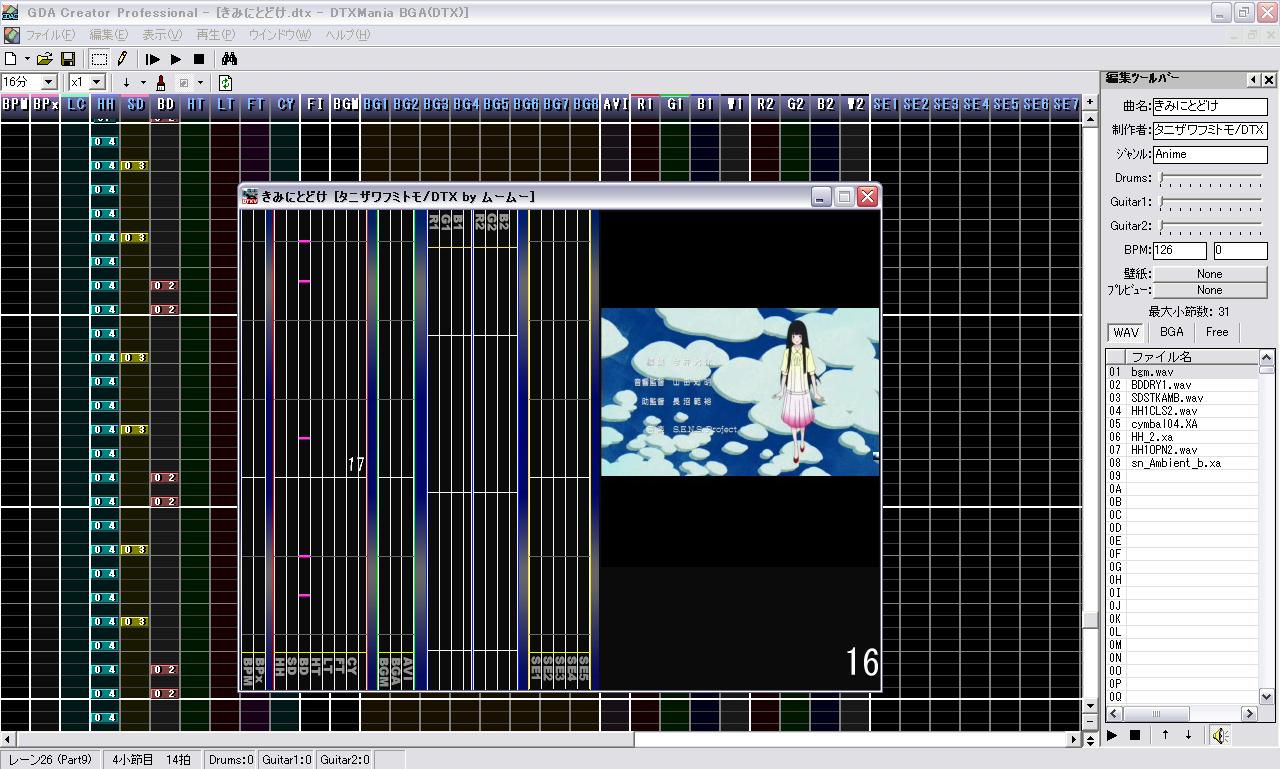Click the SD lane column header
The width and height of the screenshot is (1282, 769).
(135, 104)
